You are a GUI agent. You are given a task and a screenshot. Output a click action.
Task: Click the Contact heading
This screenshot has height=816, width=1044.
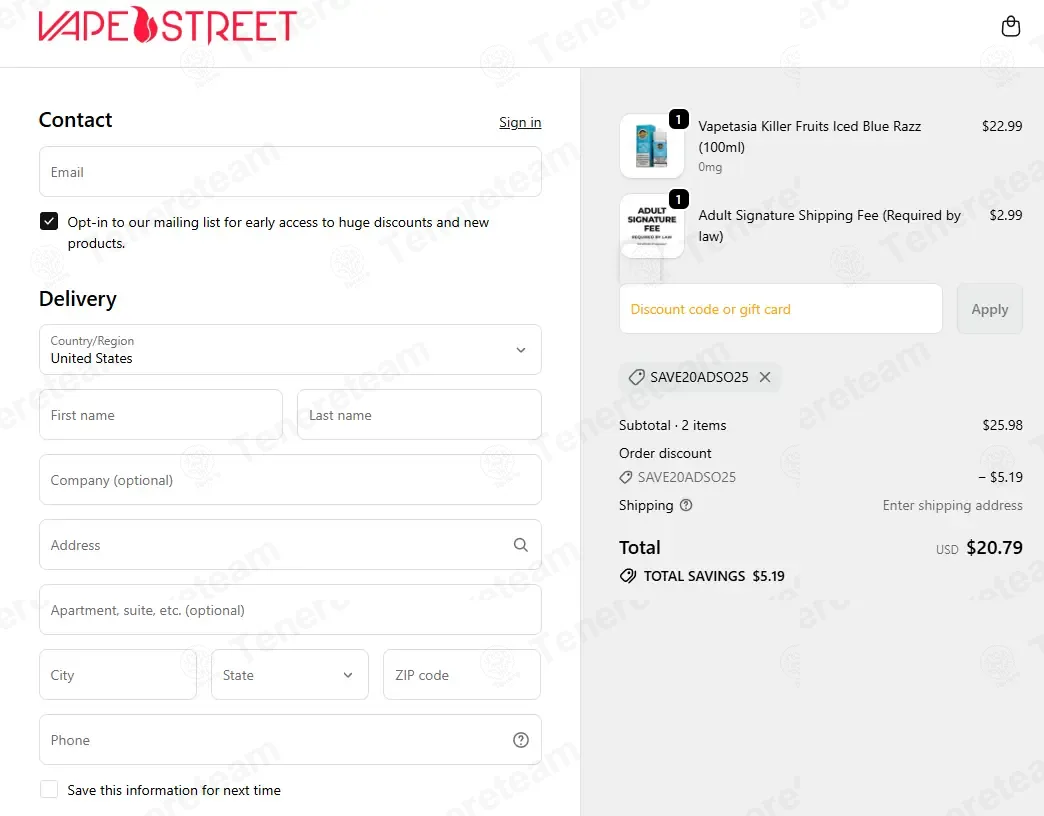click(x=75, y=120)
